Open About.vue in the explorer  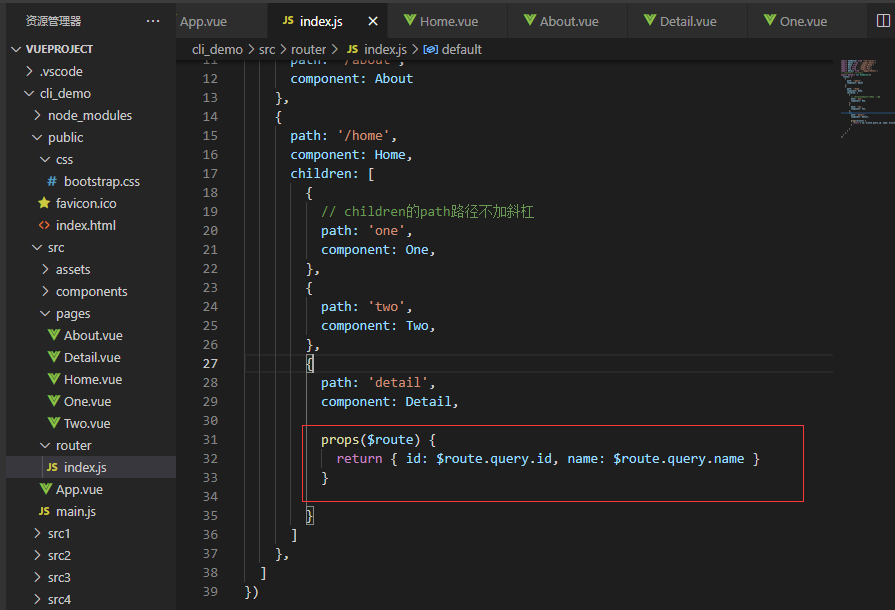tap(91, 336)
